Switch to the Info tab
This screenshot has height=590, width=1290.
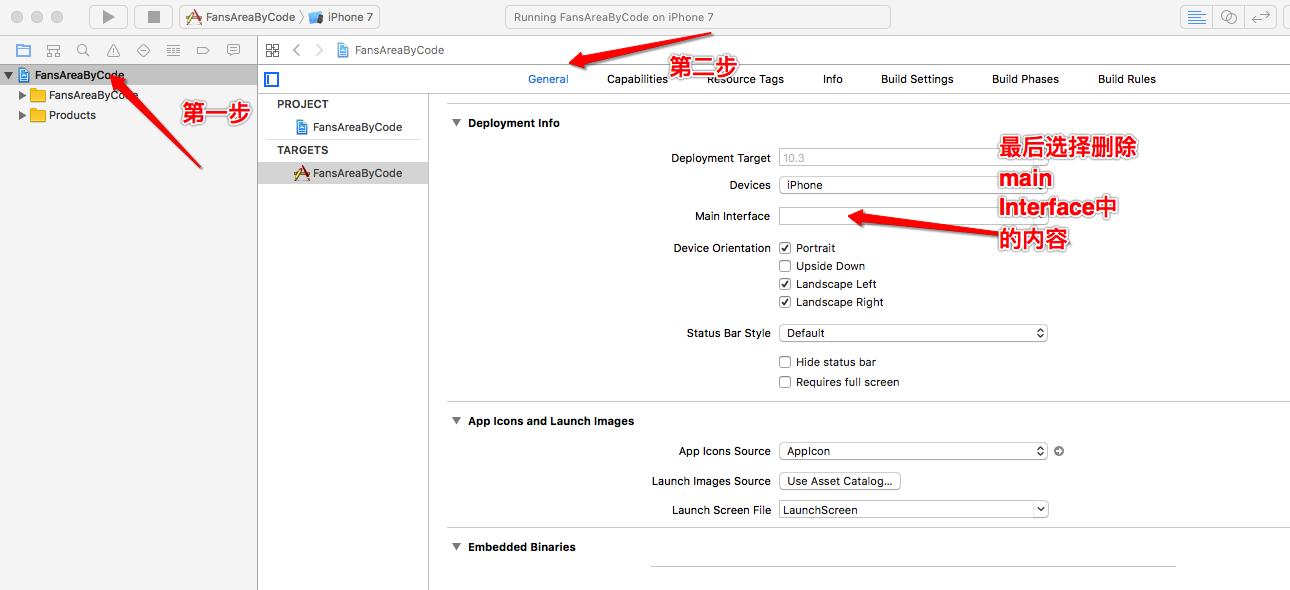833,79
